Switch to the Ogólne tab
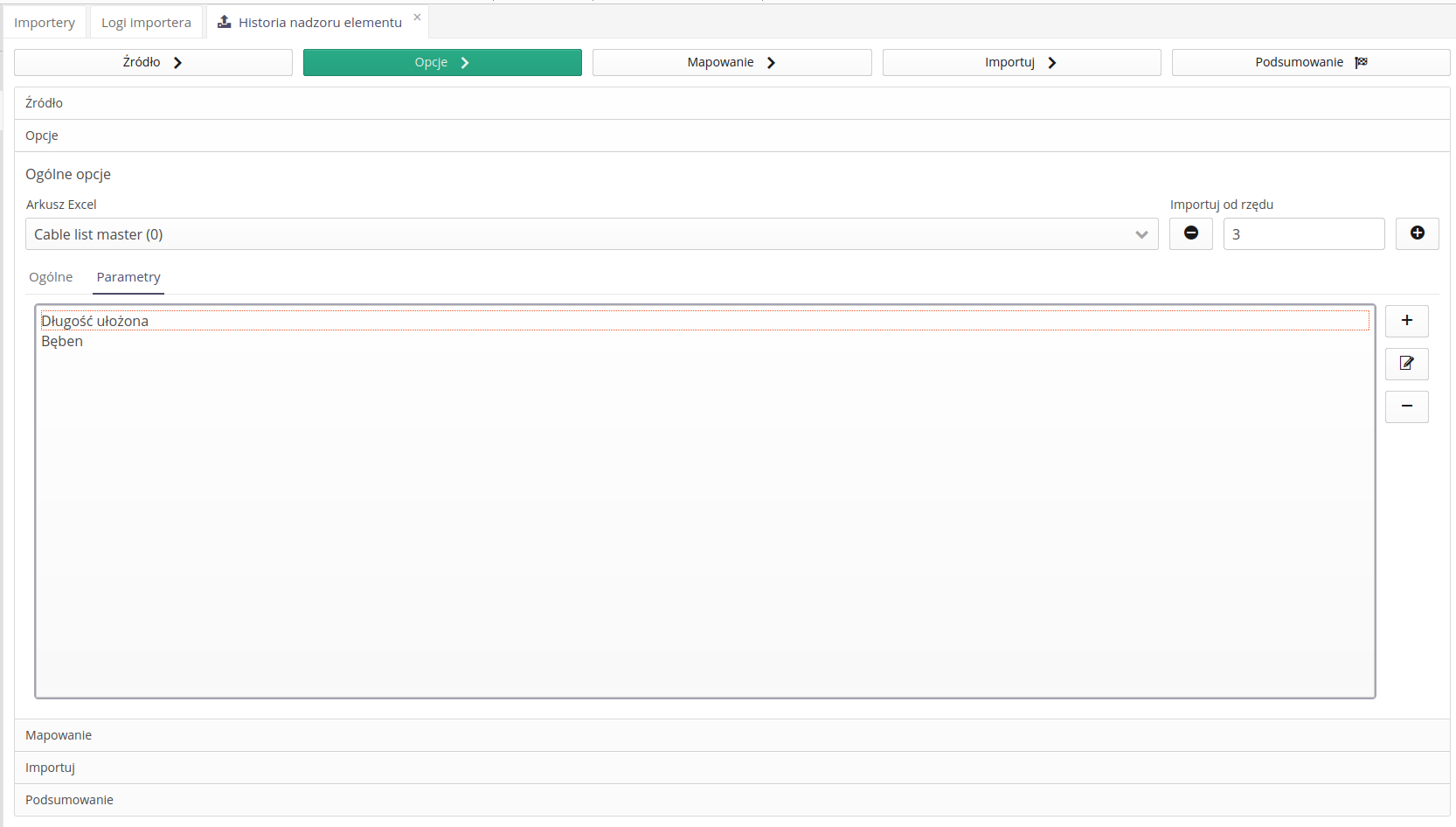1456x827 pixels. (x=50, y=277)
